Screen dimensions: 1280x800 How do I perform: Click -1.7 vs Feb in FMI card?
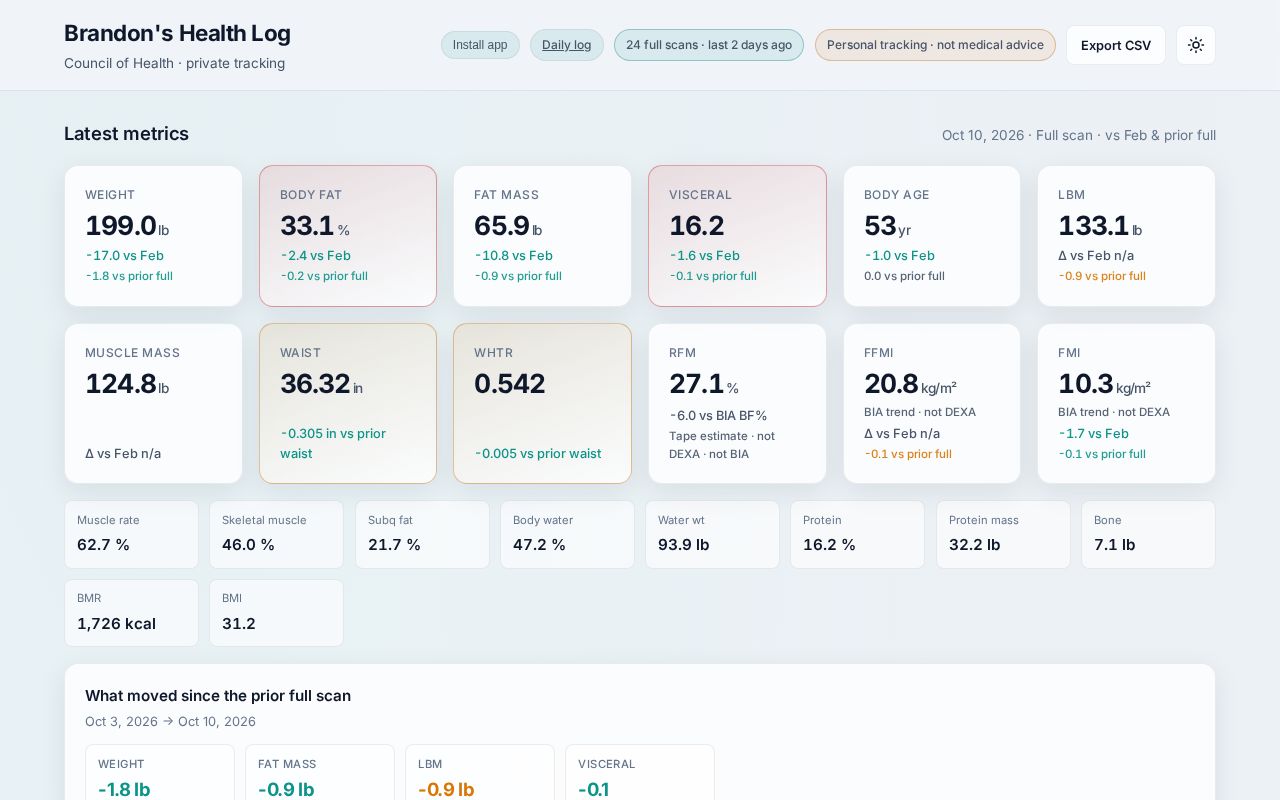pos(1094,433)
